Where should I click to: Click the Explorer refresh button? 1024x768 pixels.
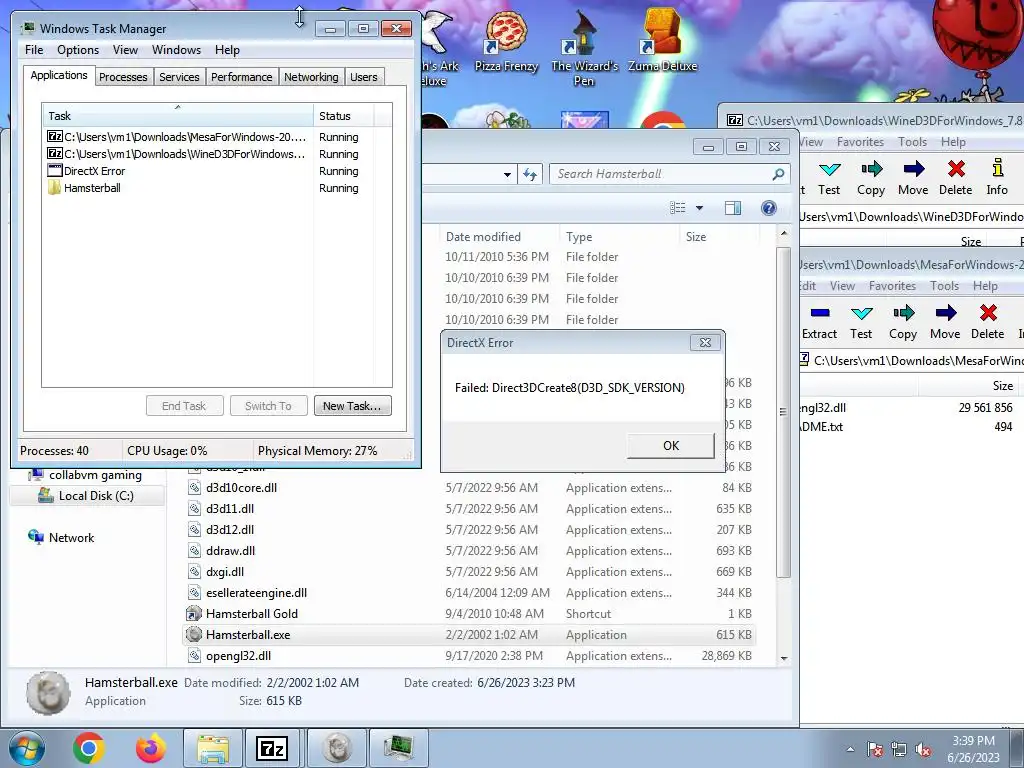point(530,174)
